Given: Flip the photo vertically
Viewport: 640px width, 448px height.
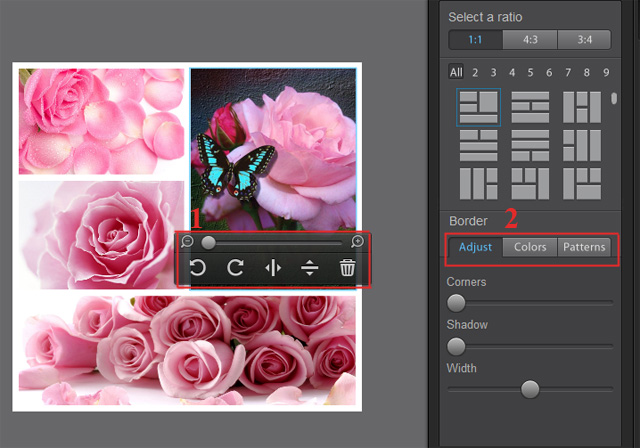Looking at the screenshot, I should coord(309,268).
